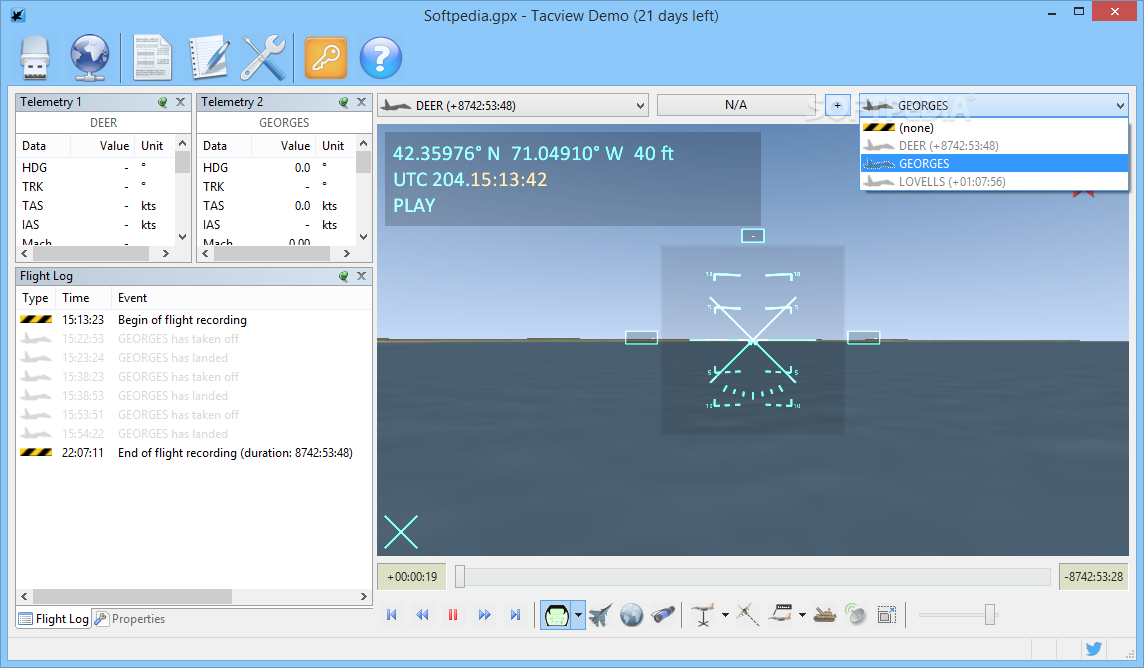Click the Type column header in Flight Log
The image size is (1144, 668).
[36, 298]
